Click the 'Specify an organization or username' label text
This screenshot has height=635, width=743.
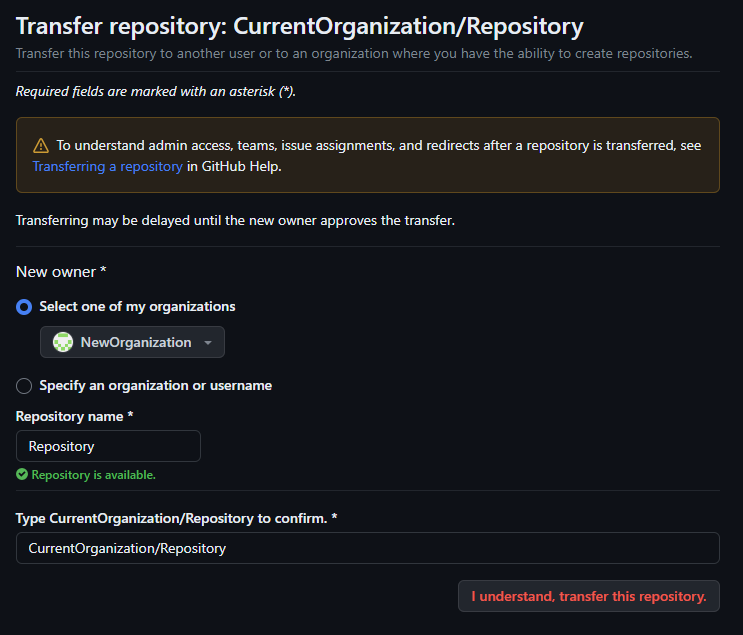155,386
